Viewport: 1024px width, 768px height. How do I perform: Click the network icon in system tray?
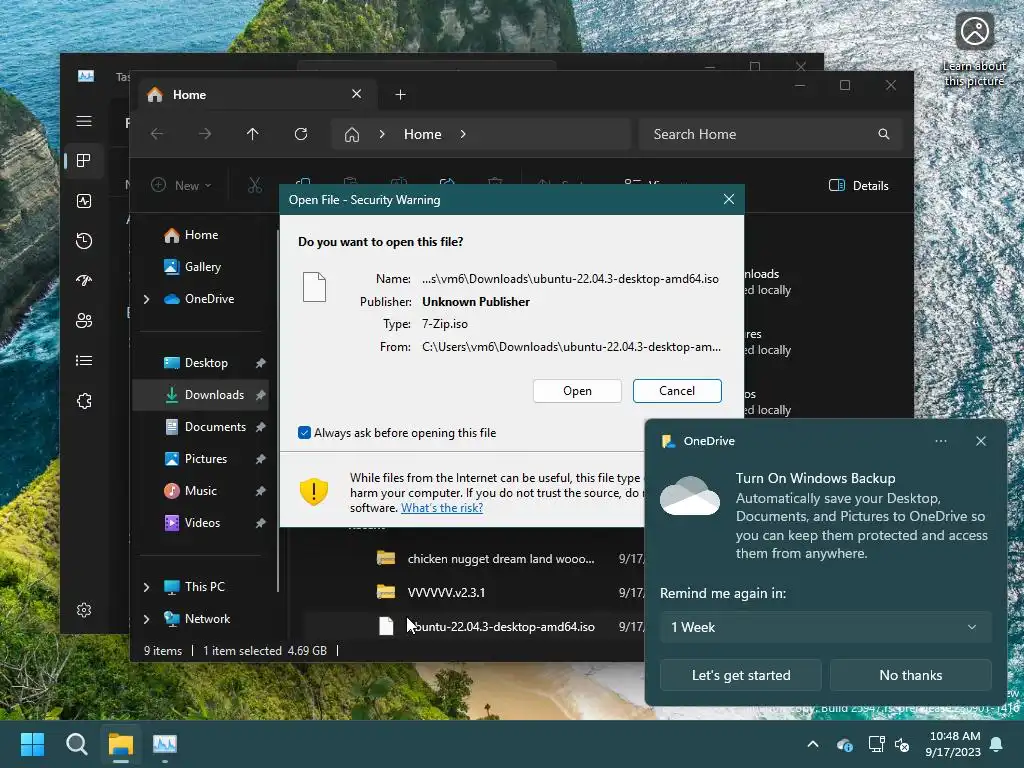(x=876, y=744)
